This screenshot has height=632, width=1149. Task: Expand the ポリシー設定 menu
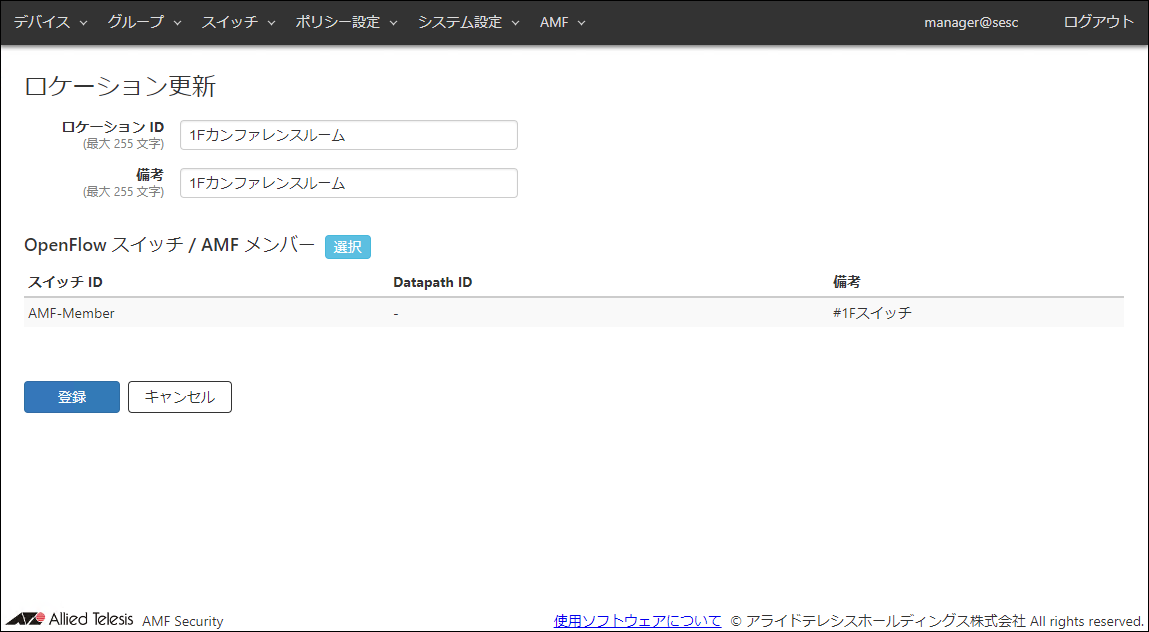[346, 22]
